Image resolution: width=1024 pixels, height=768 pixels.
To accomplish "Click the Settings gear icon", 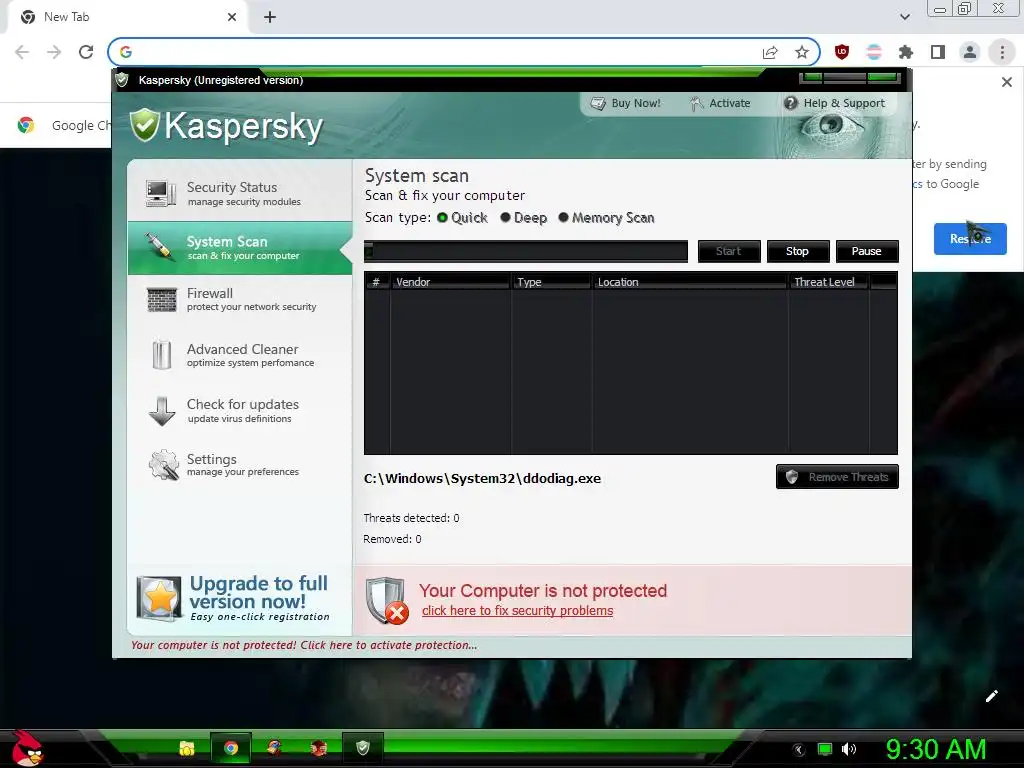I will click(163, 465).
